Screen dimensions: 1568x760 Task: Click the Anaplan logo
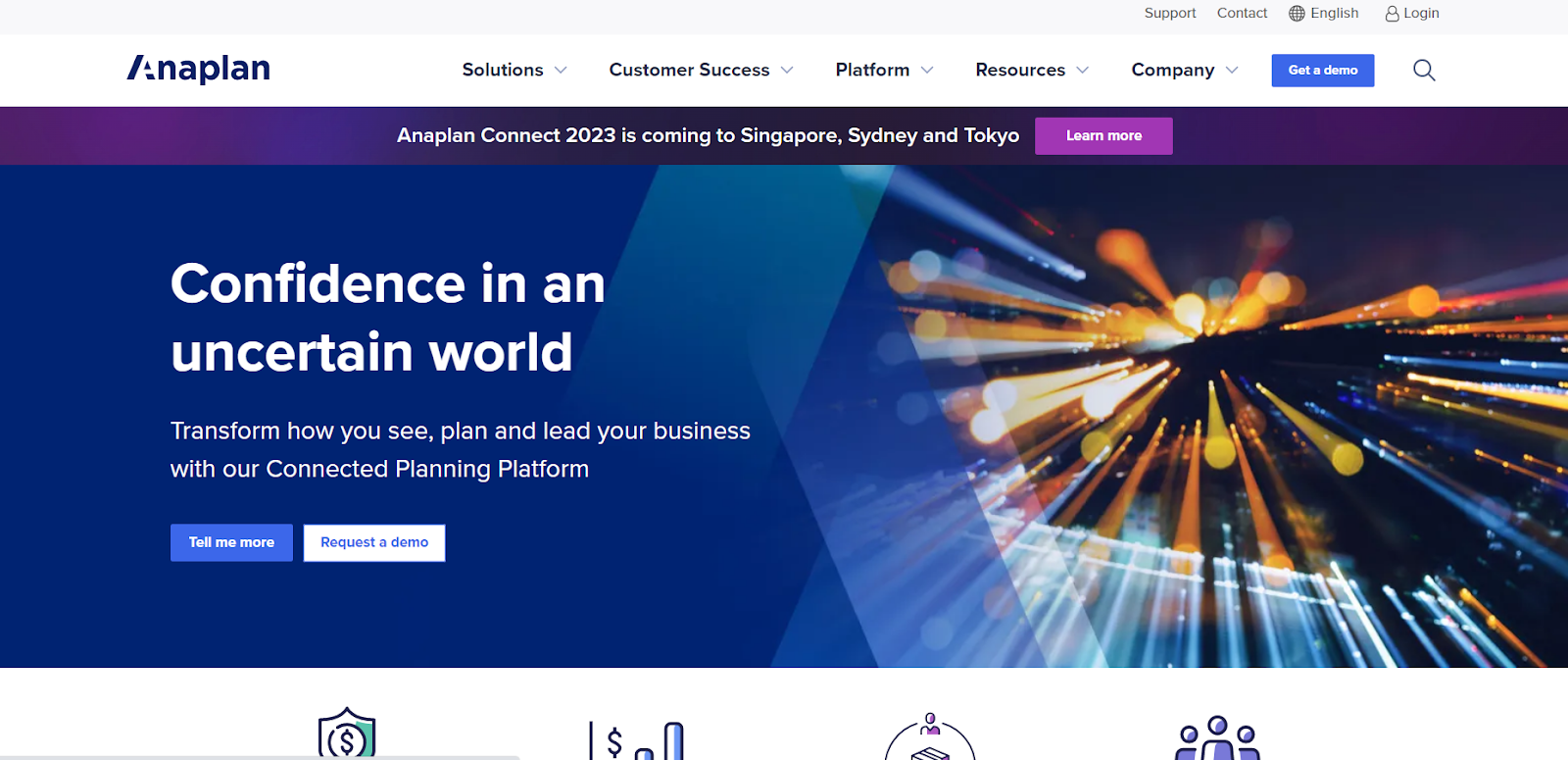[199, 69]
